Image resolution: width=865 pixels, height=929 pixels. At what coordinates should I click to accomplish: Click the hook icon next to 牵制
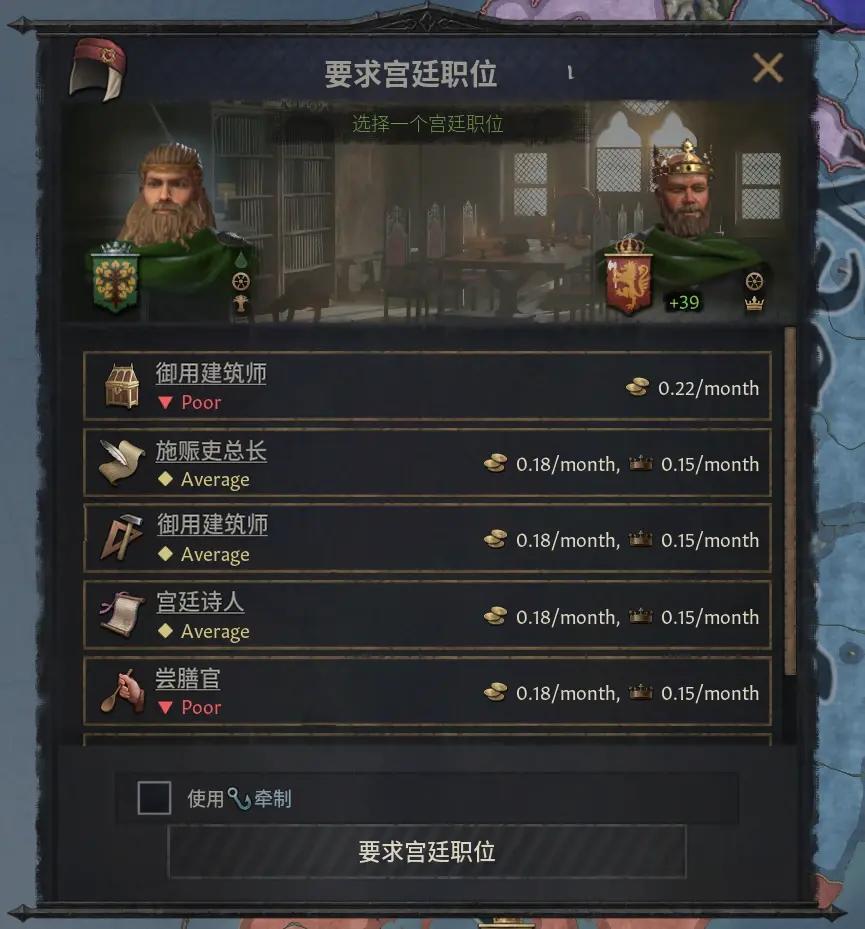point(239,799)
